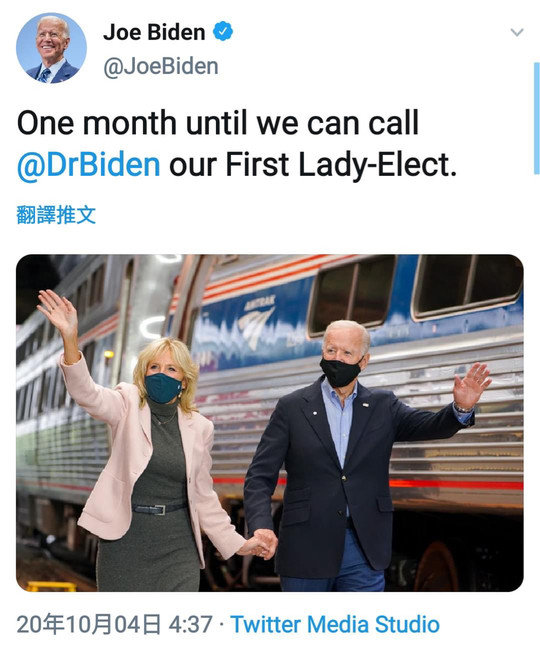Image resolution: width=540 pixels, height=652 pixels.
Task: Open the Joe Biden display name
Action: coord(154,32)
